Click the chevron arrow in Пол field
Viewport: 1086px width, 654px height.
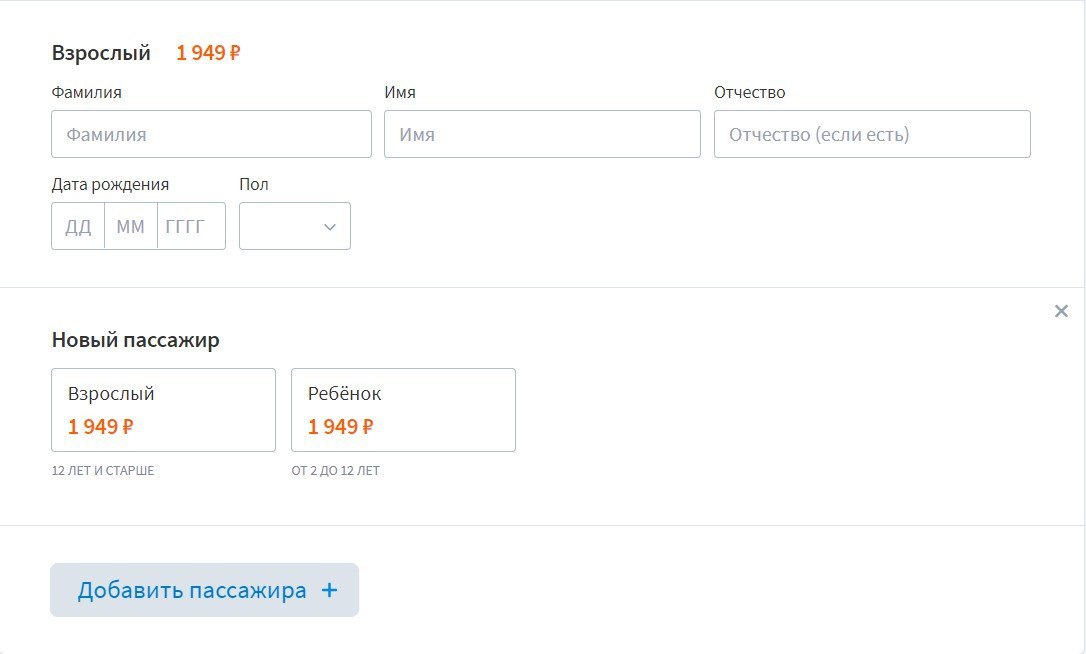[330, 227]
